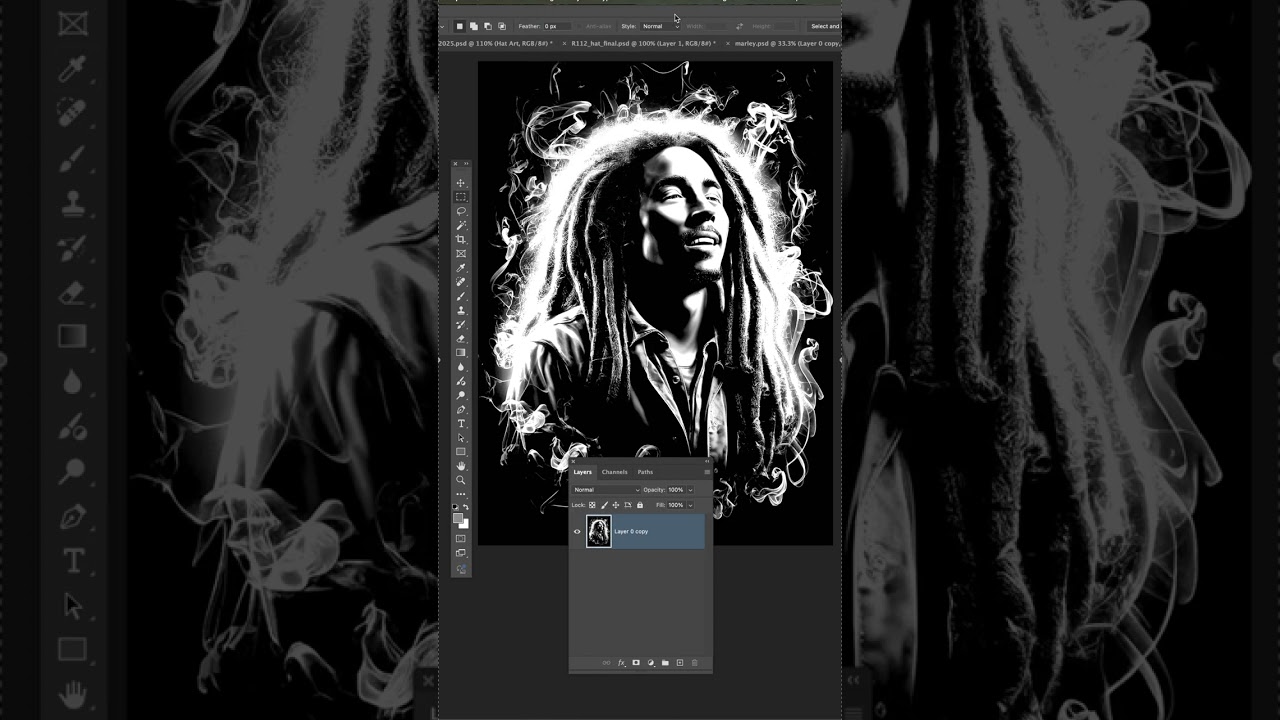Screen dimensions: 1280x720
Task: Expand the Opacity slider arrow
Action: coord(690,490)
